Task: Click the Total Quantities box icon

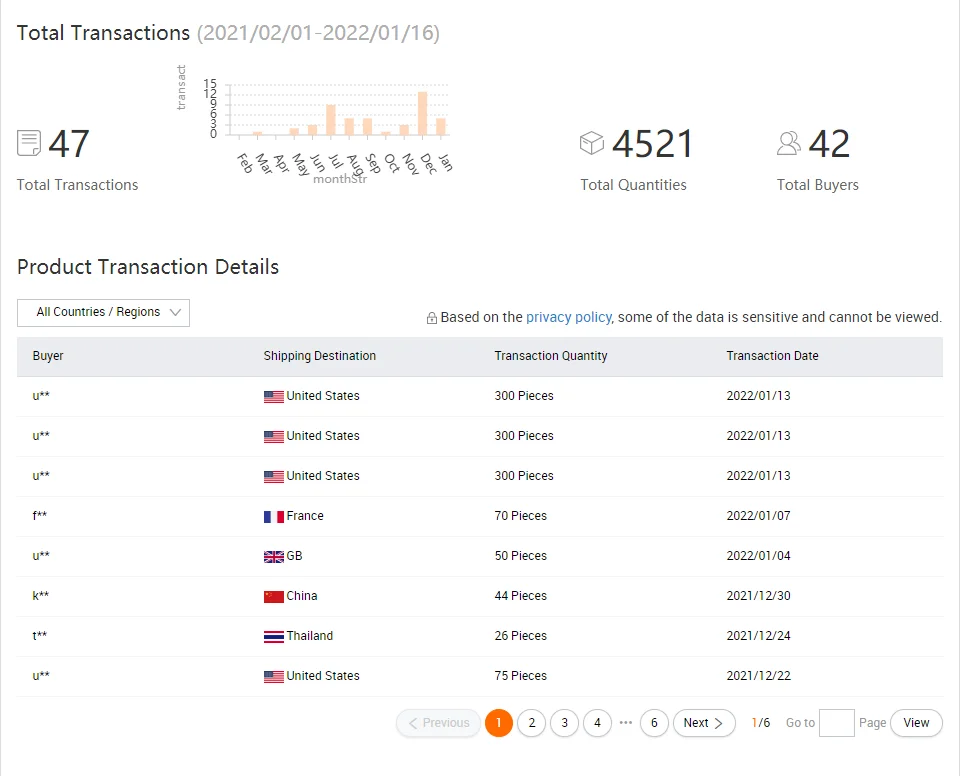Action: point(592,143)
